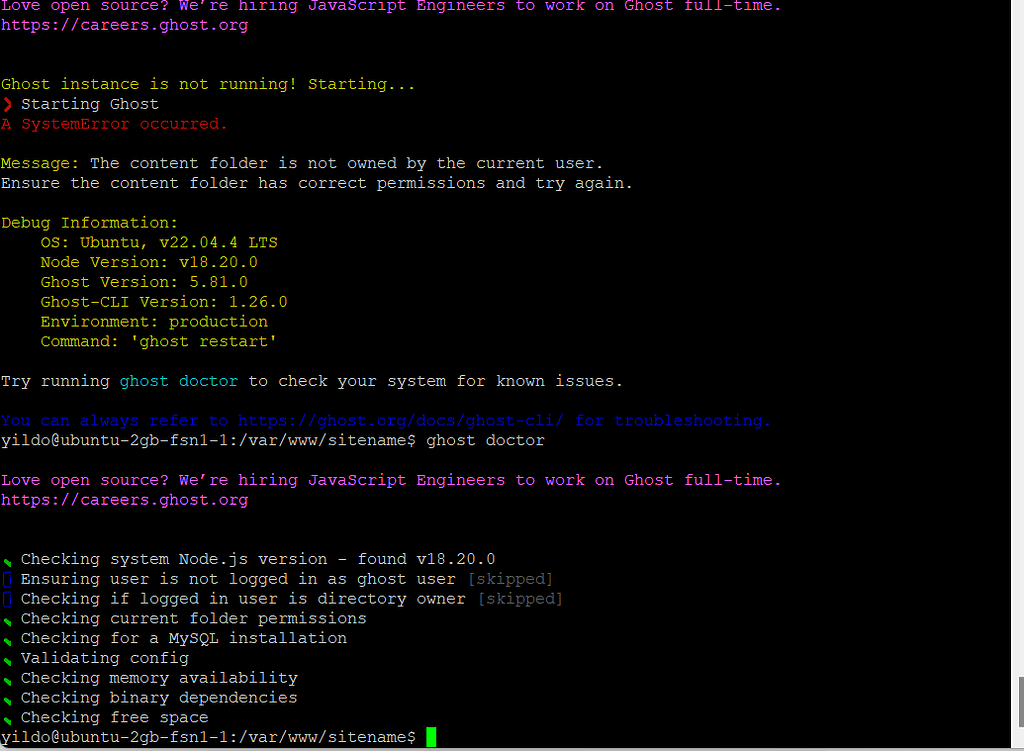Click the icon before 'Checking free space'

pyautogui.click(x=8, y=717)
